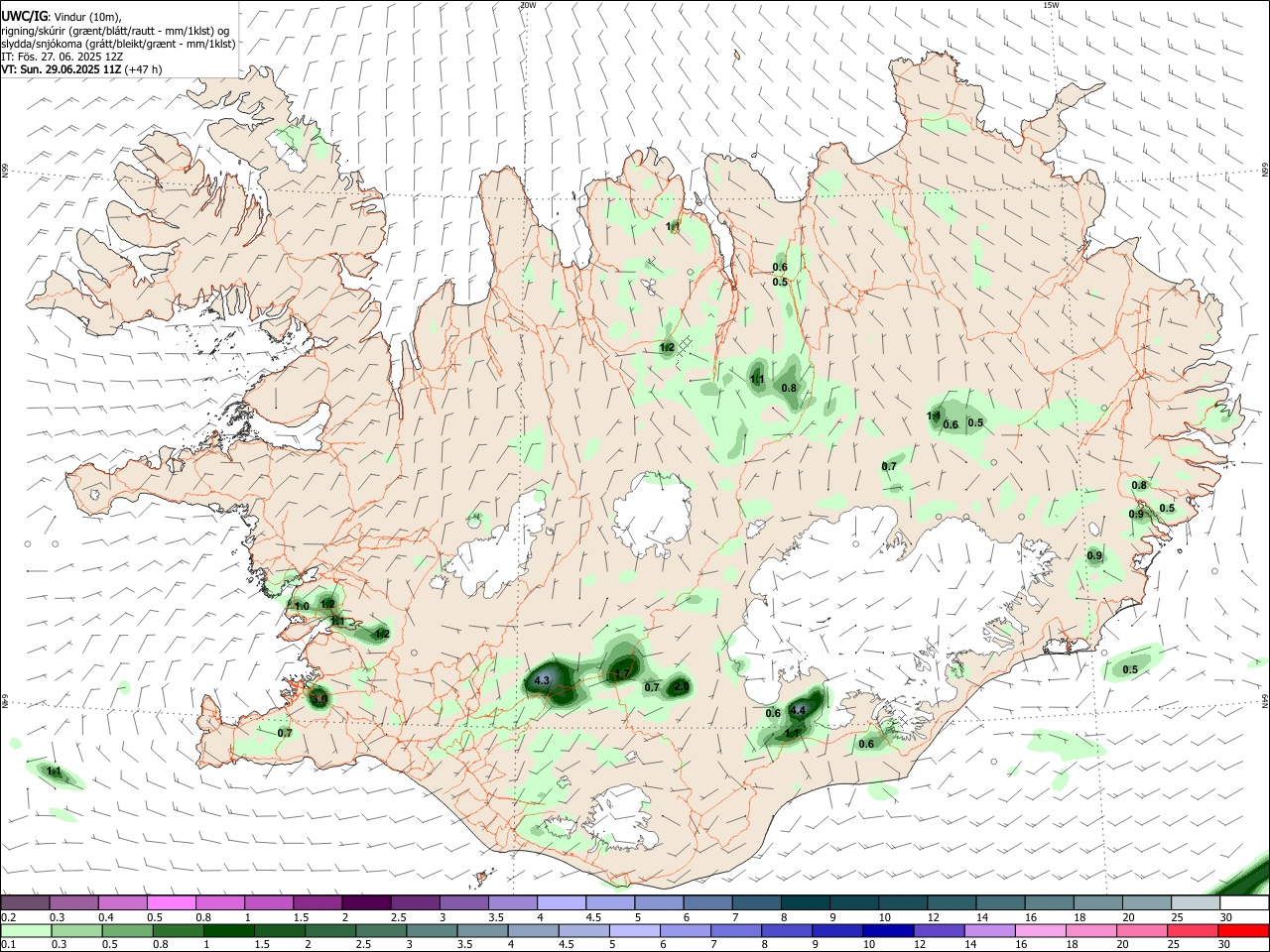Click the 0.1 label in bottom legend row
Viewport: 1270px width, 952px height.
9,944
